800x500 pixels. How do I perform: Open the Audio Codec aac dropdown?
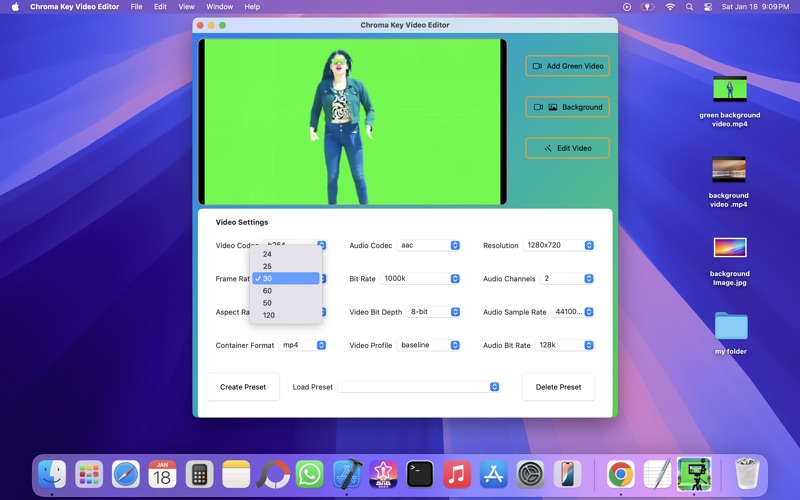point(429,245)
